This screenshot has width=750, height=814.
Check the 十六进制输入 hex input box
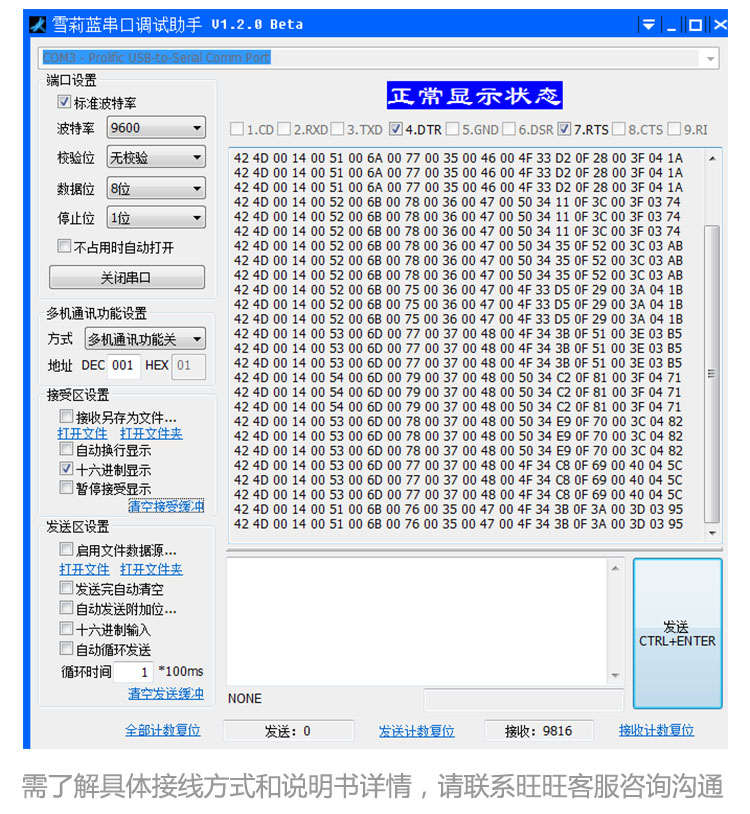[66, 629]
